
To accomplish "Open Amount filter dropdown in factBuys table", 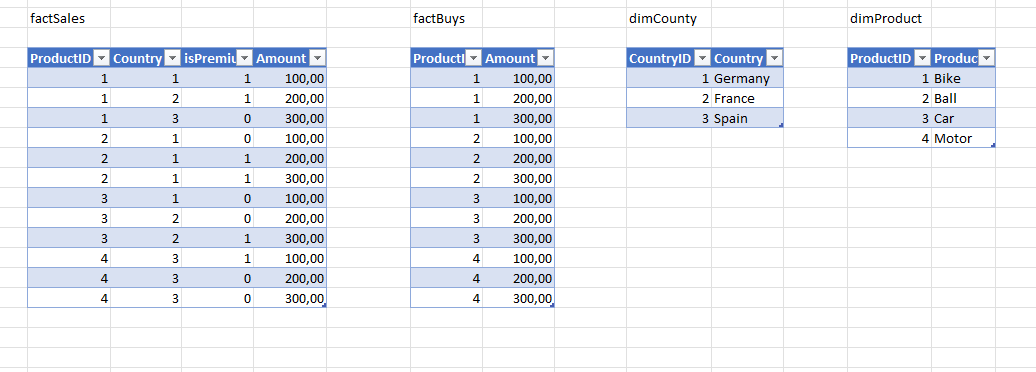I will (x=546, y=59).
